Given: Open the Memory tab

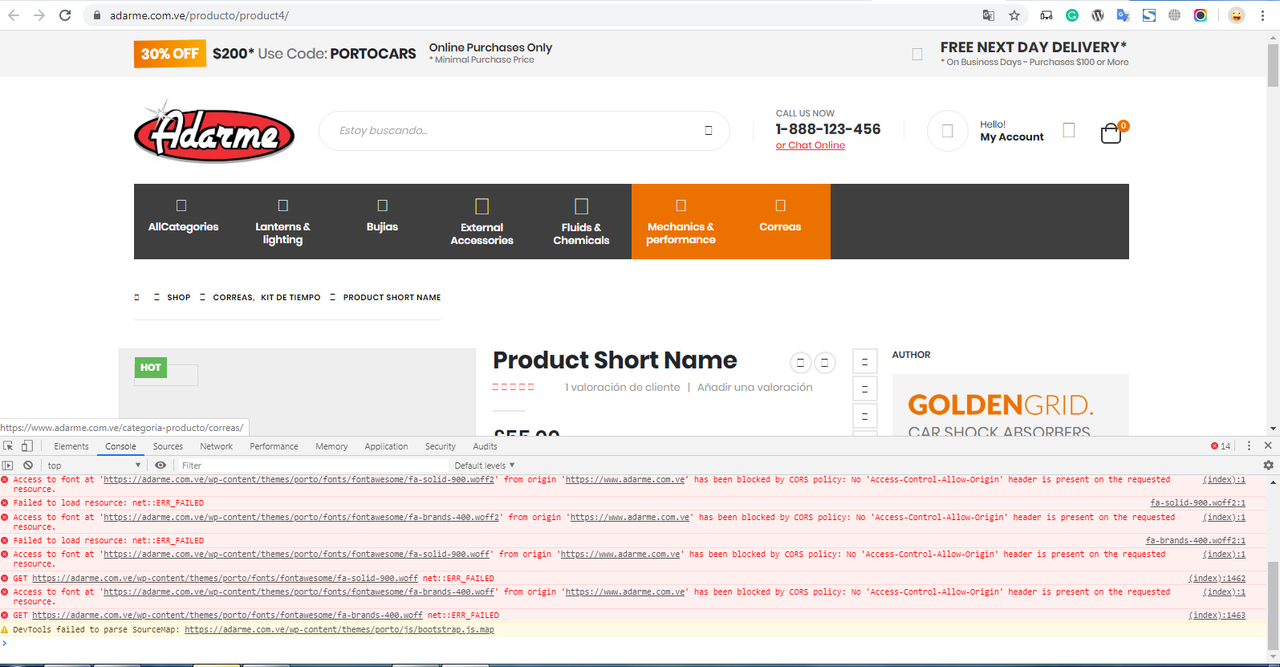Looking at the screenshot, I should 331,446.
